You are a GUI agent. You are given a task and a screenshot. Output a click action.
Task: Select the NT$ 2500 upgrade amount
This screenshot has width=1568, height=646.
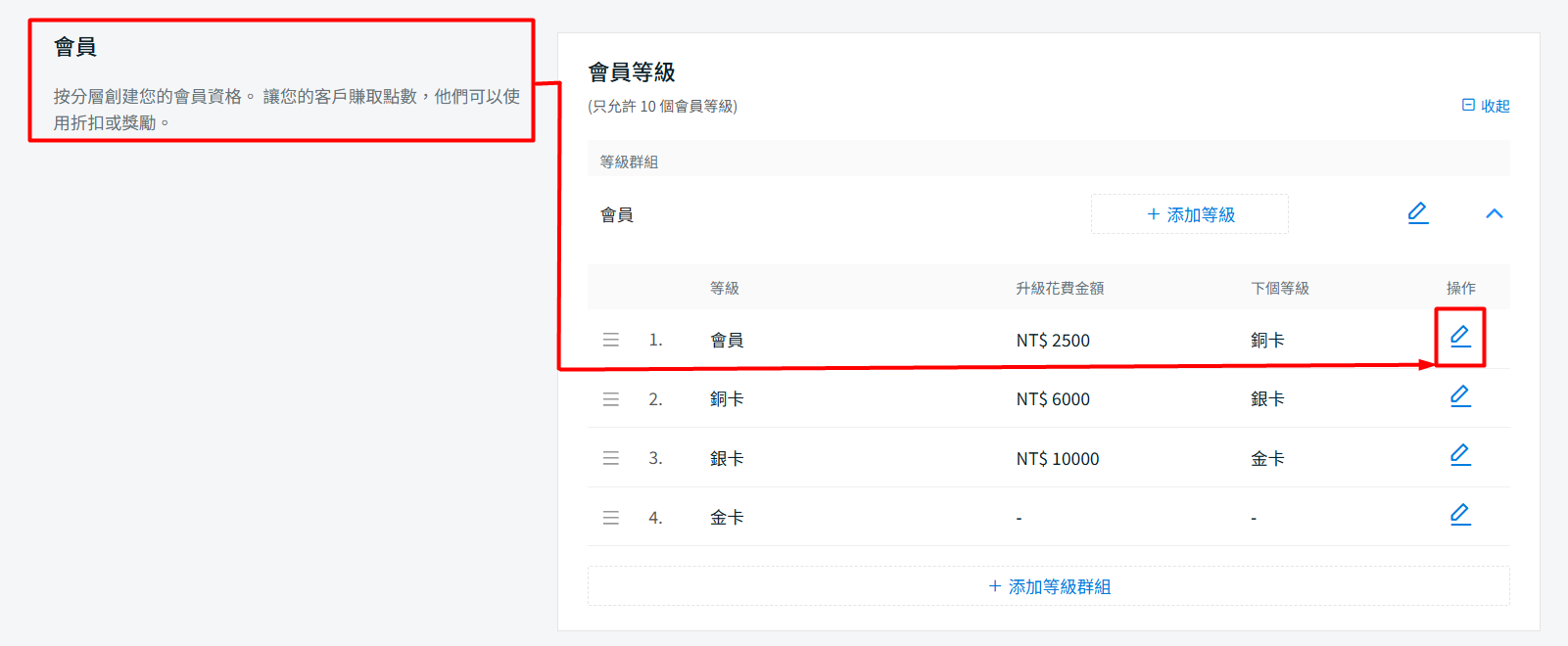(x=1052, y=341)
